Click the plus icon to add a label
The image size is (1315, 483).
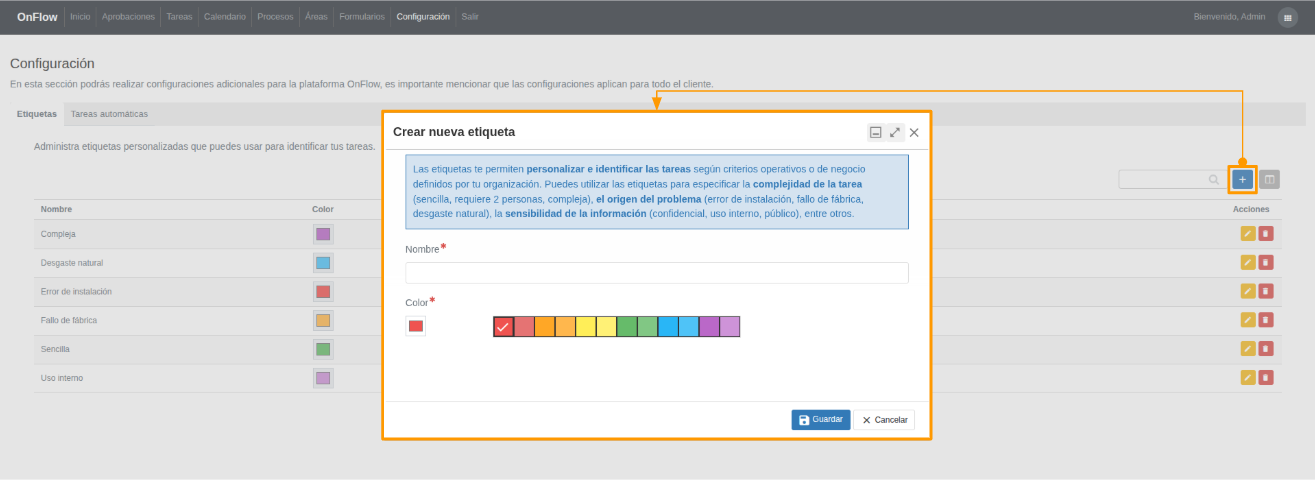click(1242, 180)
